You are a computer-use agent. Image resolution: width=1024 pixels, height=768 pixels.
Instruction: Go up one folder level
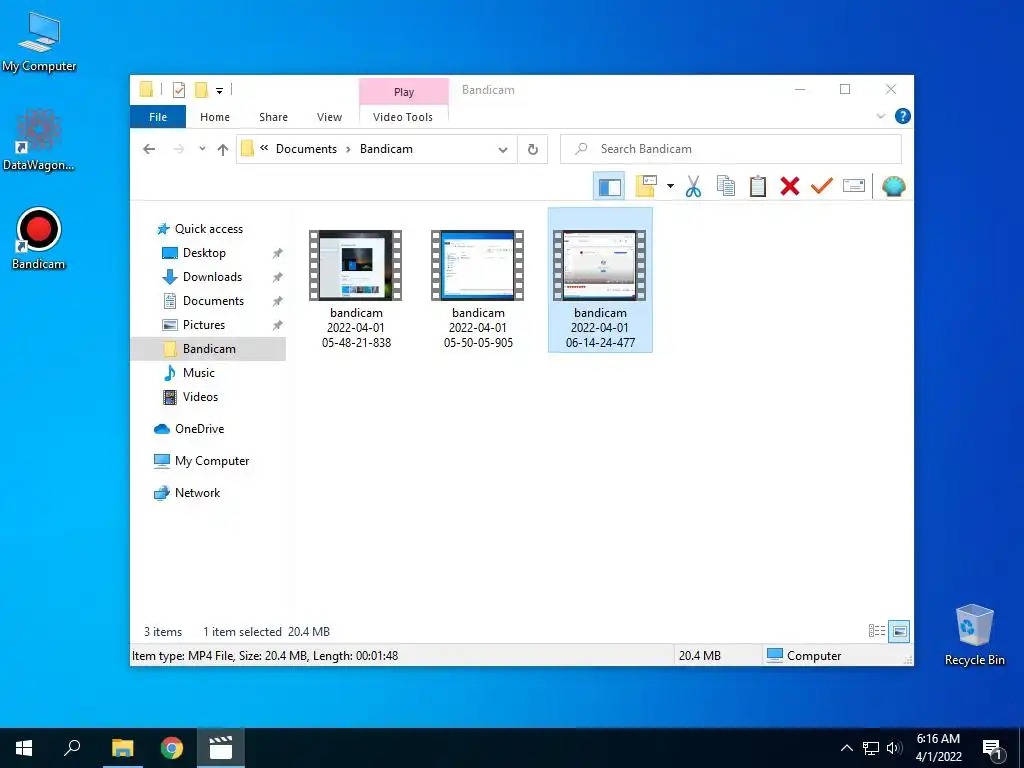click(x=223, y=150)
